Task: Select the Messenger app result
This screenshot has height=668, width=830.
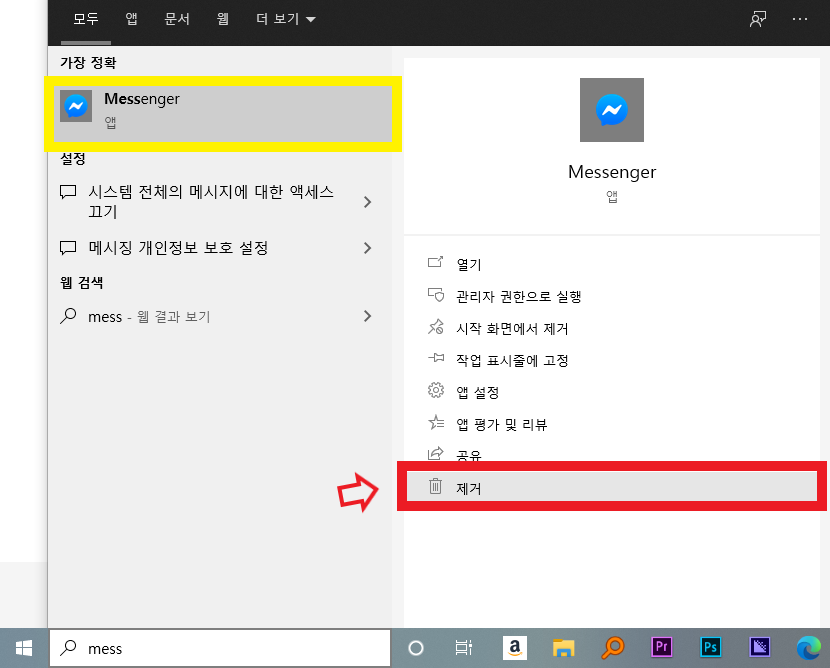Action: point(223,113)
